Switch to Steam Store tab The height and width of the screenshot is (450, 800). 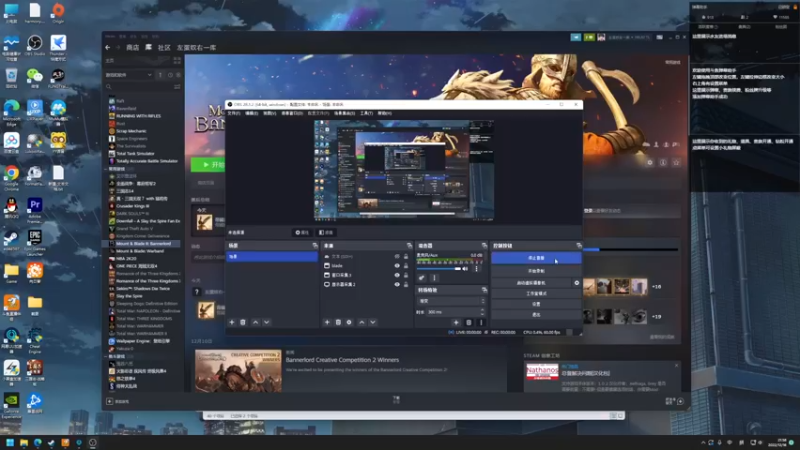(x=133, y=47)
